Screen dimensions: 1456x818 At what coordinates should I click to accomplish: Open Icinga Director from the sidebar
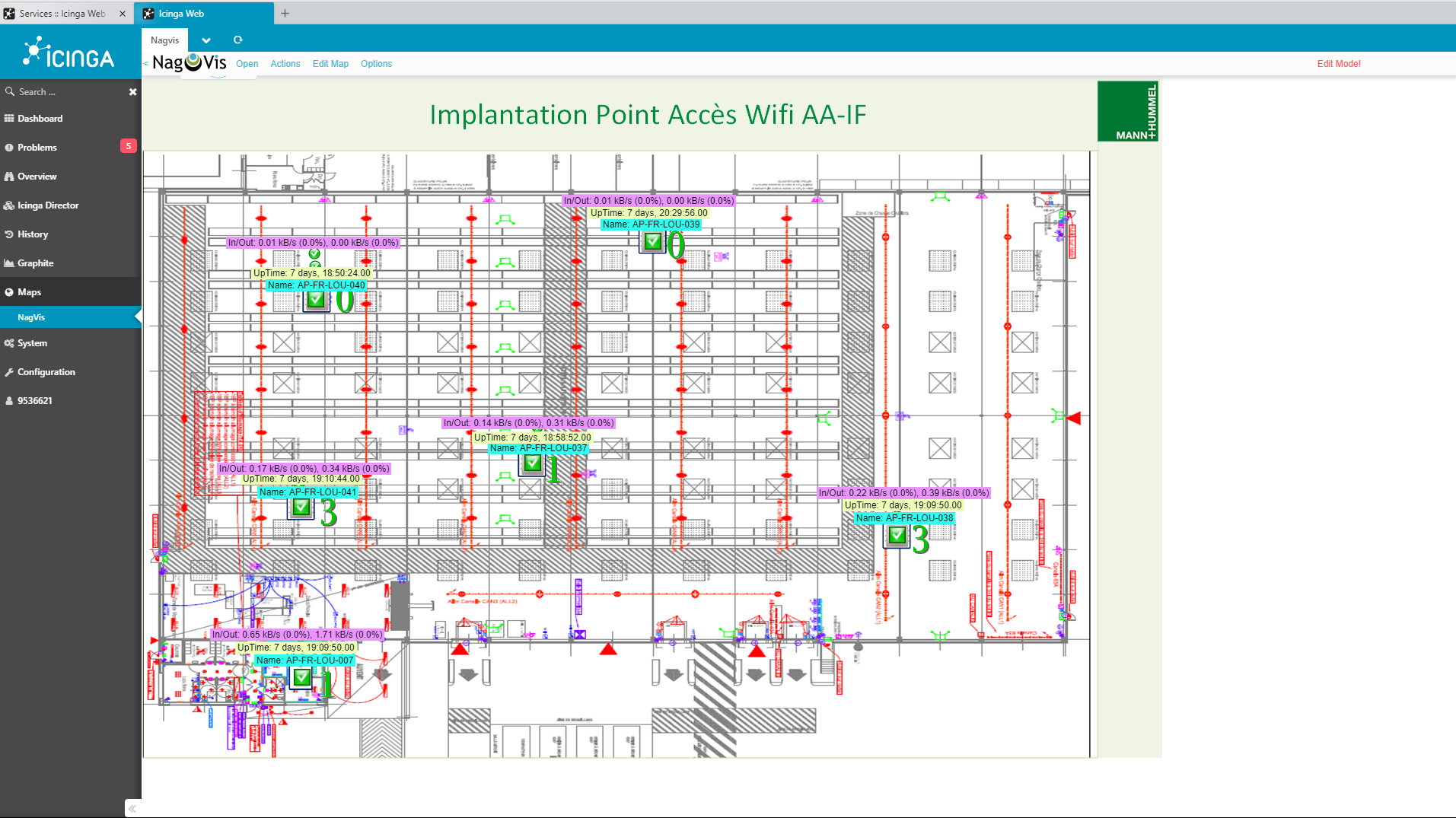pos(48,205)
